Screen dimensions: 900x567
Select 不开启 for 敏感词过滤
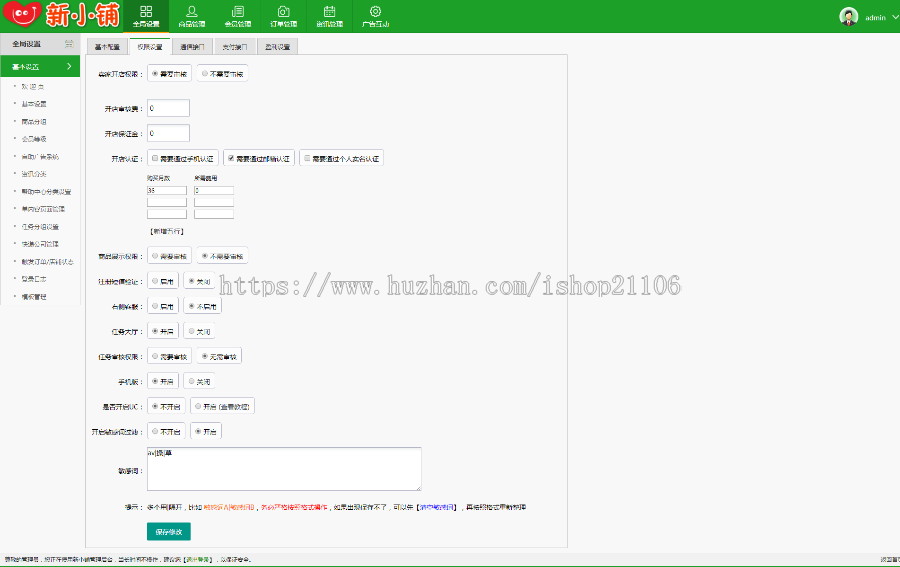[x=155, y=431]
